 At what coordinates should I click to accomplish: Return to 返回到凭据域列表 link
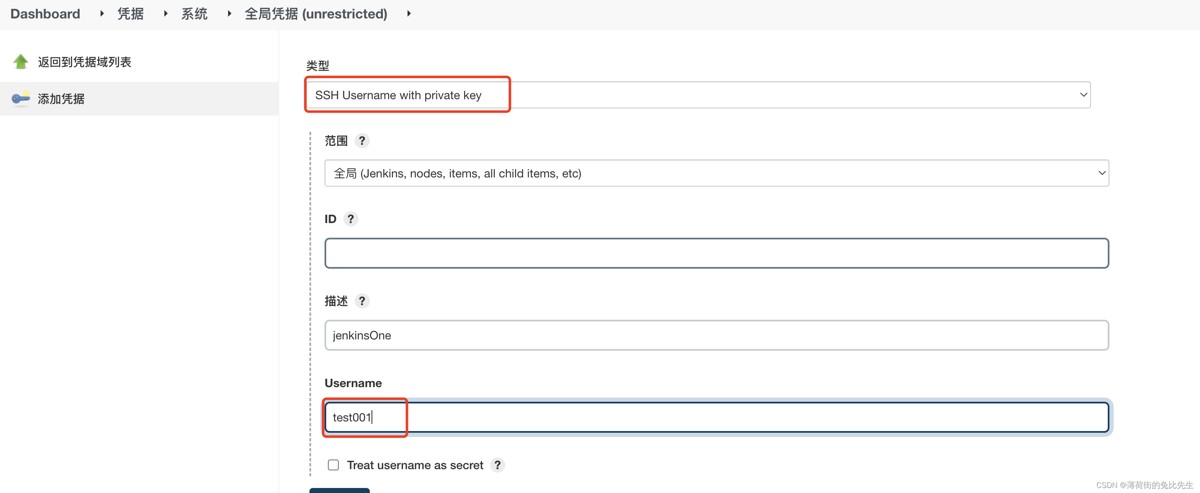(85, 62)
